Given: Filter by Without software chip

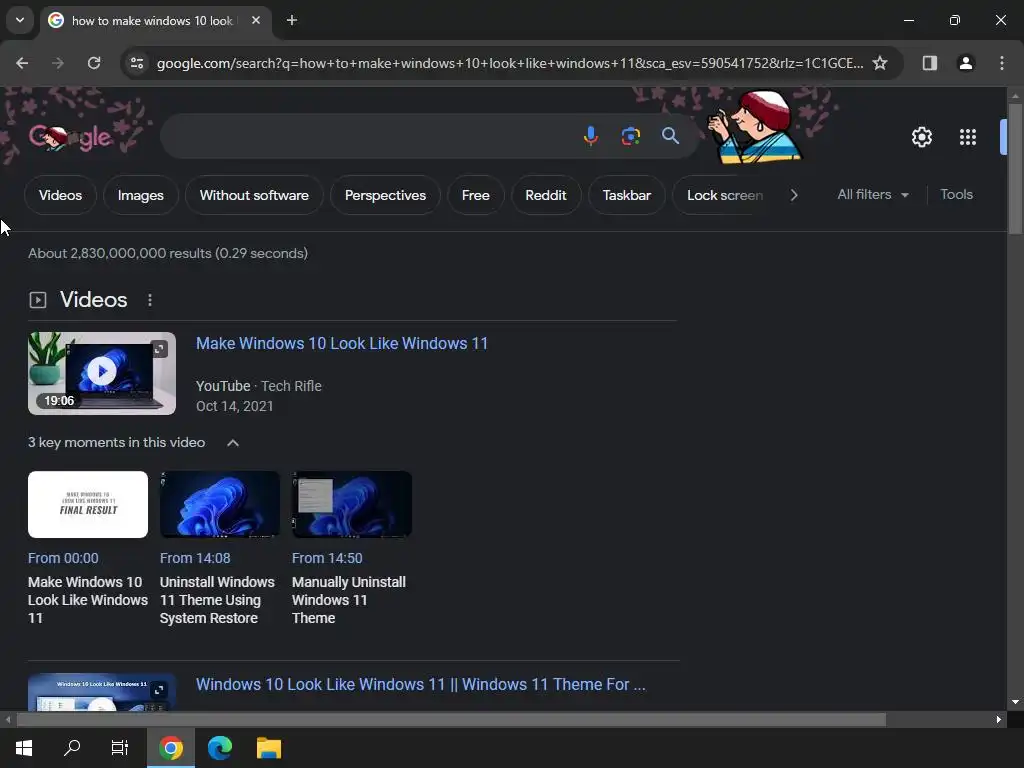Looking at the screenshot, I should pyautogui.click(x=254, y=195).
